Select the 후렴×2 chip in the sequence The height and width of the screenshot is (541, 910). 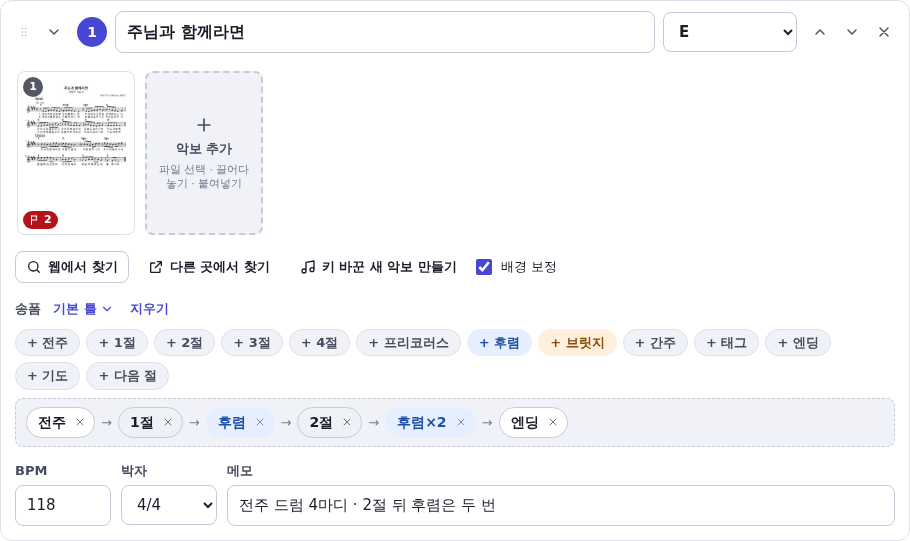point(421,422)
